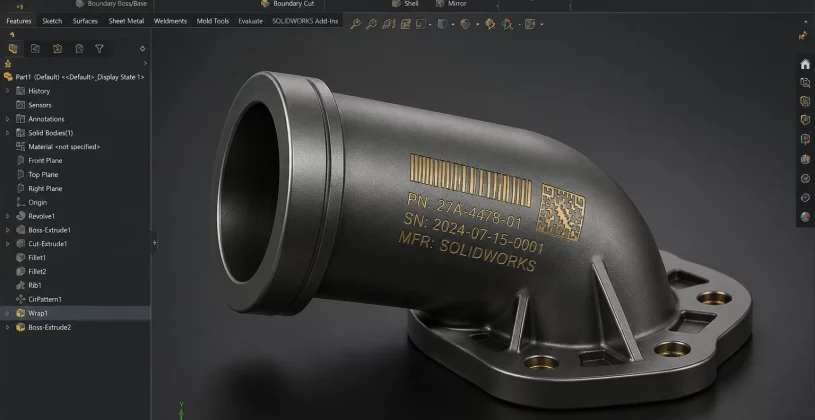Click the diamond icon beside manager tabs

(x=142, y=48)
